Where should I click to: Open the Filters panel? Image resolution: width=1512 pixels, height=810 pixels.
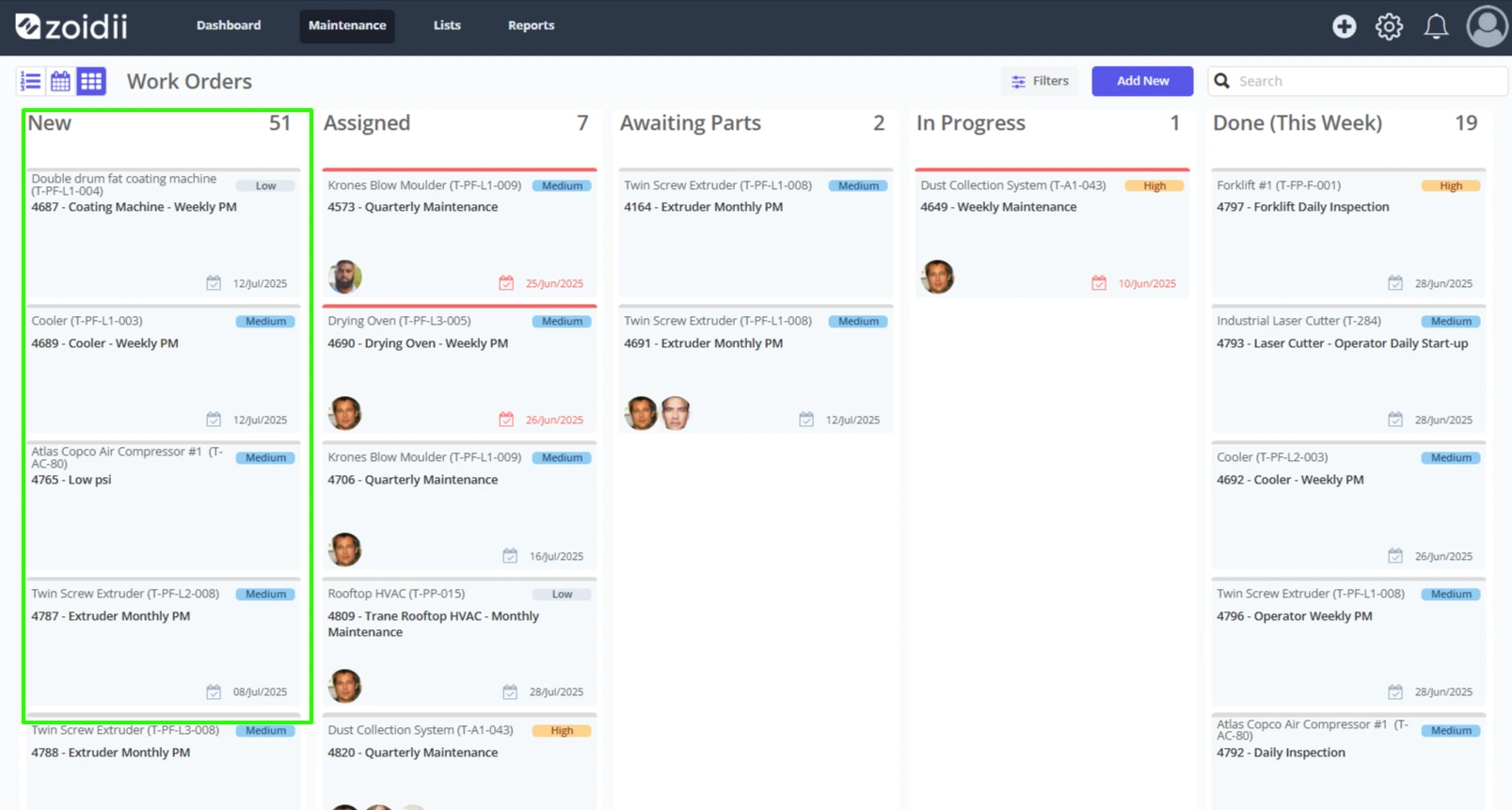[1040, 81]
